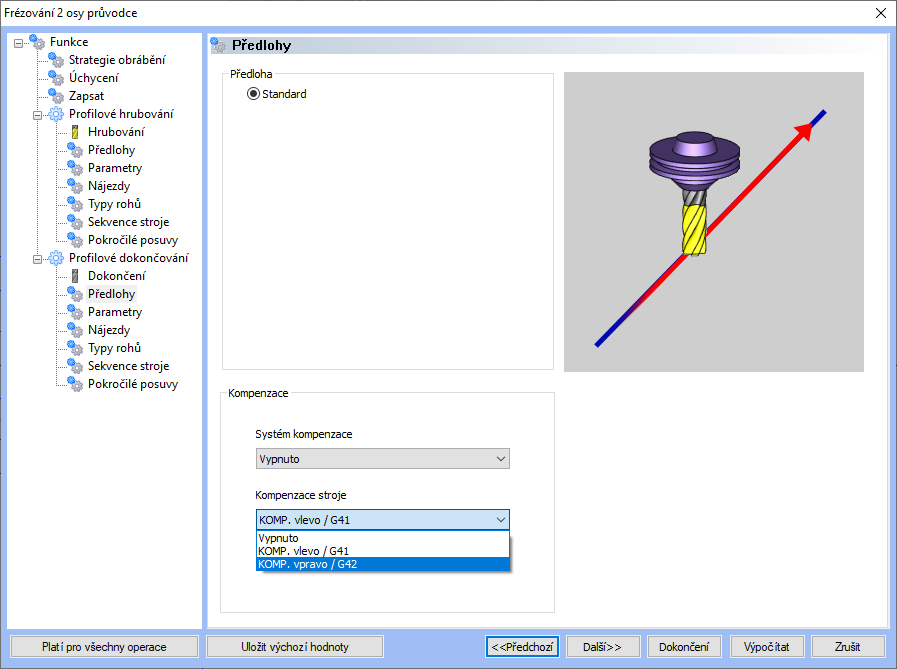
Task: Collapse the Profilové dokončování branch
Action: coord(37,259)
